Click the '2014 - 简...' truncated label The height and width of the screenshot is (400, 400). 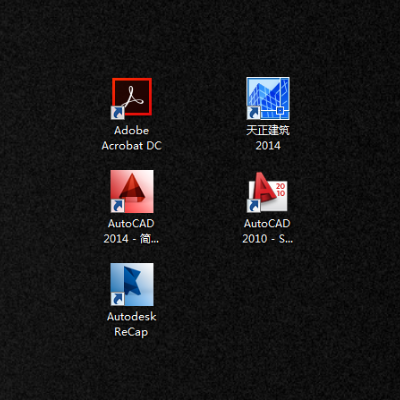[131, 239]
